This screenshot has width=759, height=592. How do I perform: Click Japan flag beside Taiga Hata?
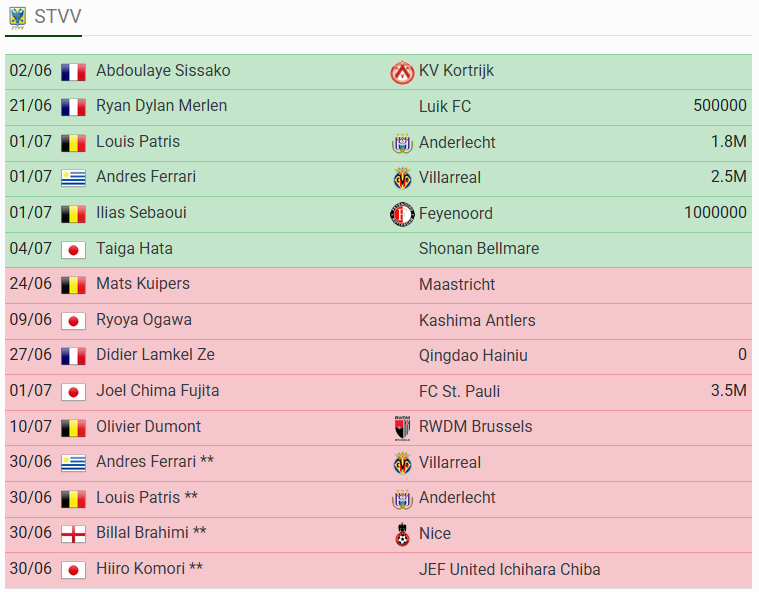pos(74,250)
